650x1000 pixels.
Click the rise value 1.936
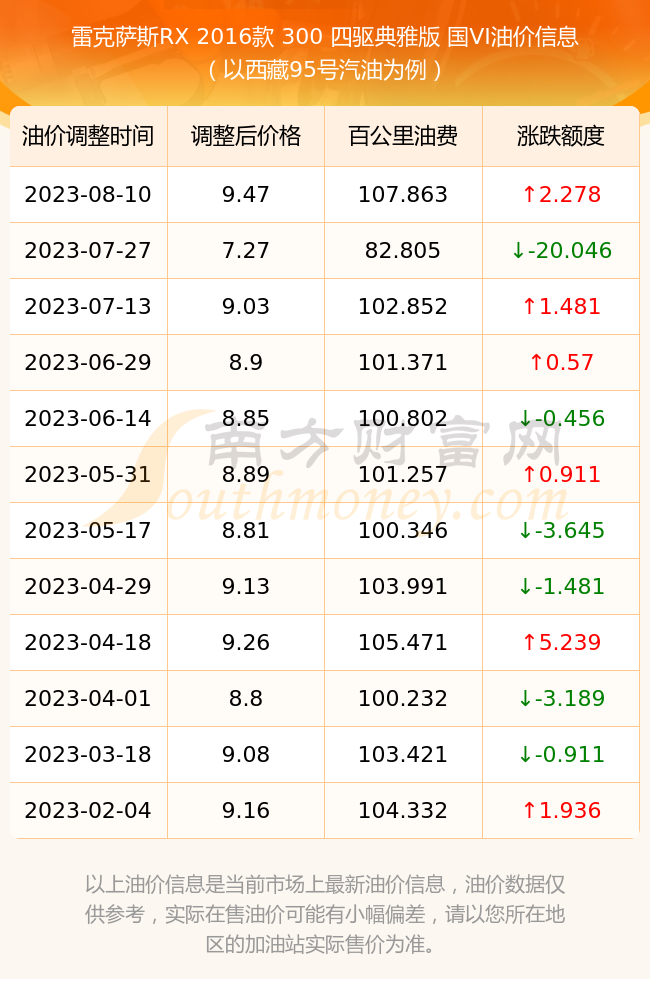point(561,811)
